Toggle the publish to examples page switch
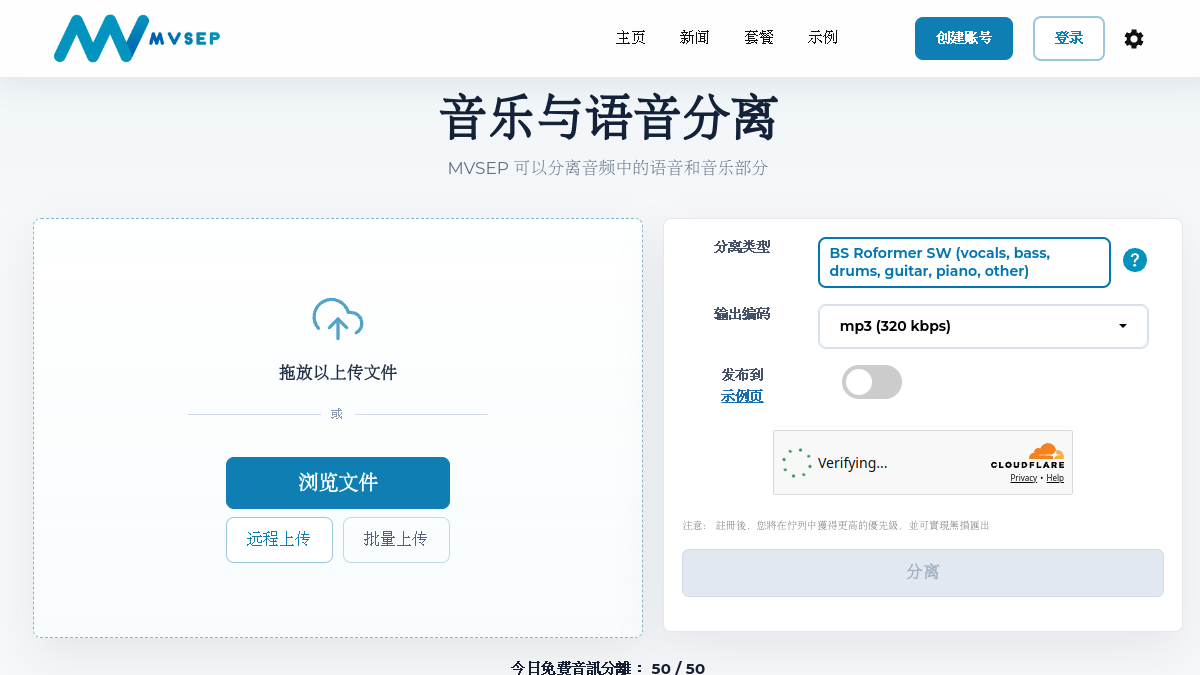The image size is (1200, 675). pyautogui.click(x=872, y=382)
